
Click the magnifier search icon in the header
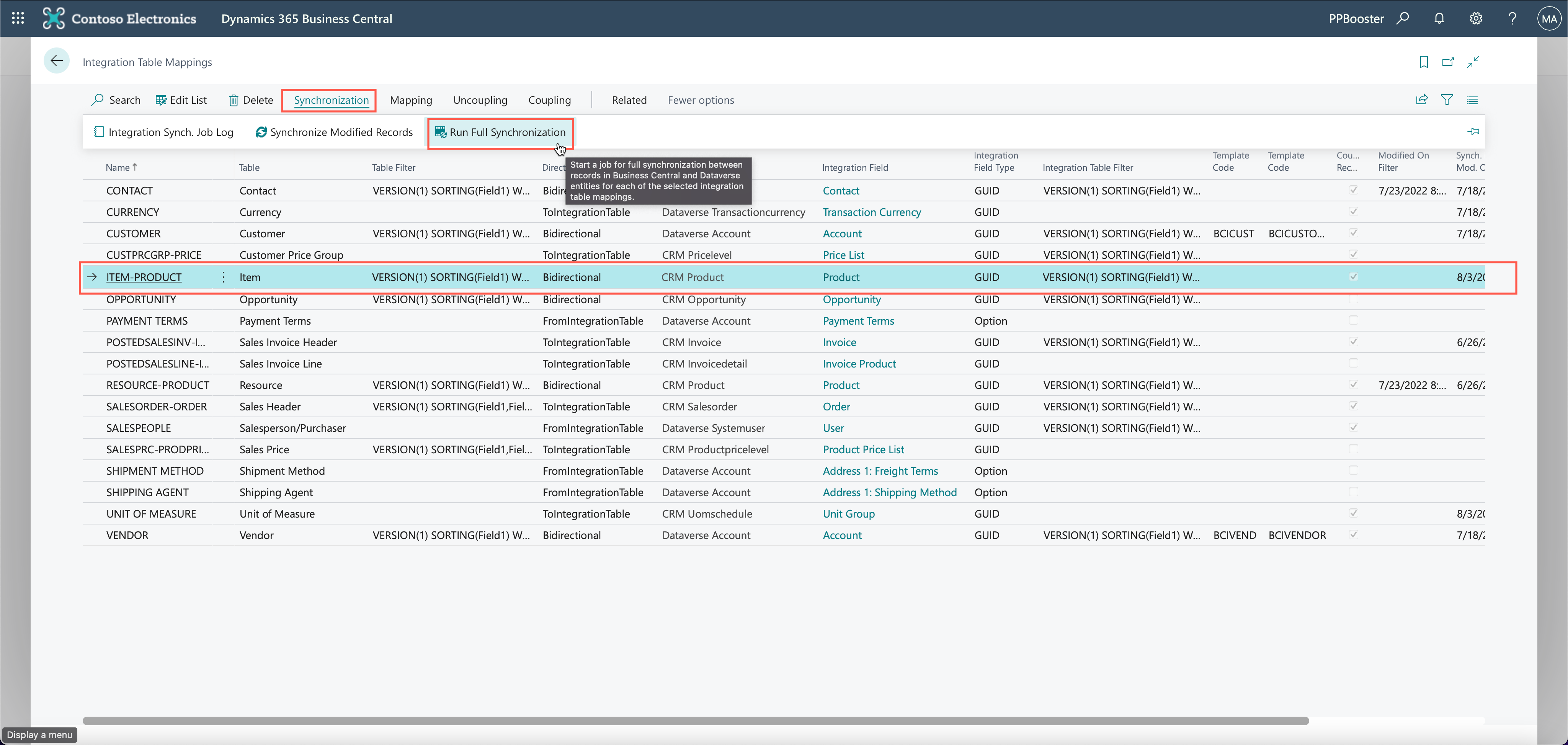[x=1403, y=18]
